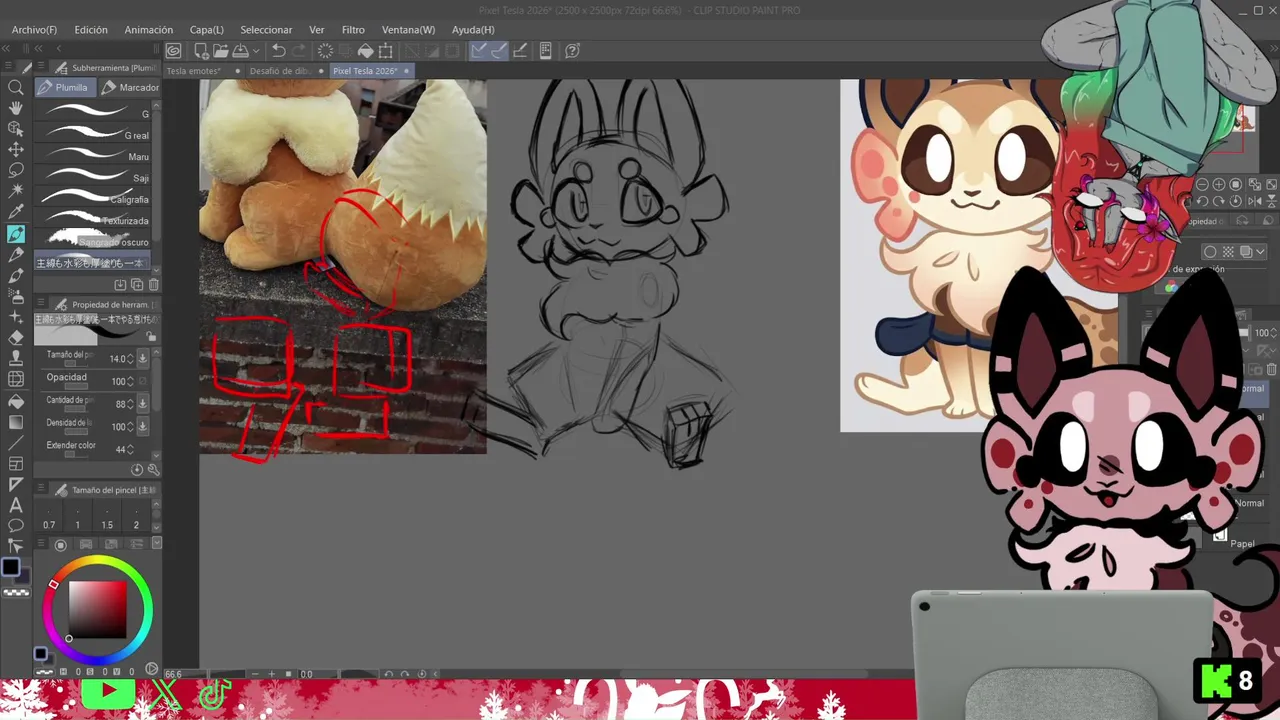The image size is (1280, 720).
Task: Select the active Pen tool
Action: click(x=16, y=234)
